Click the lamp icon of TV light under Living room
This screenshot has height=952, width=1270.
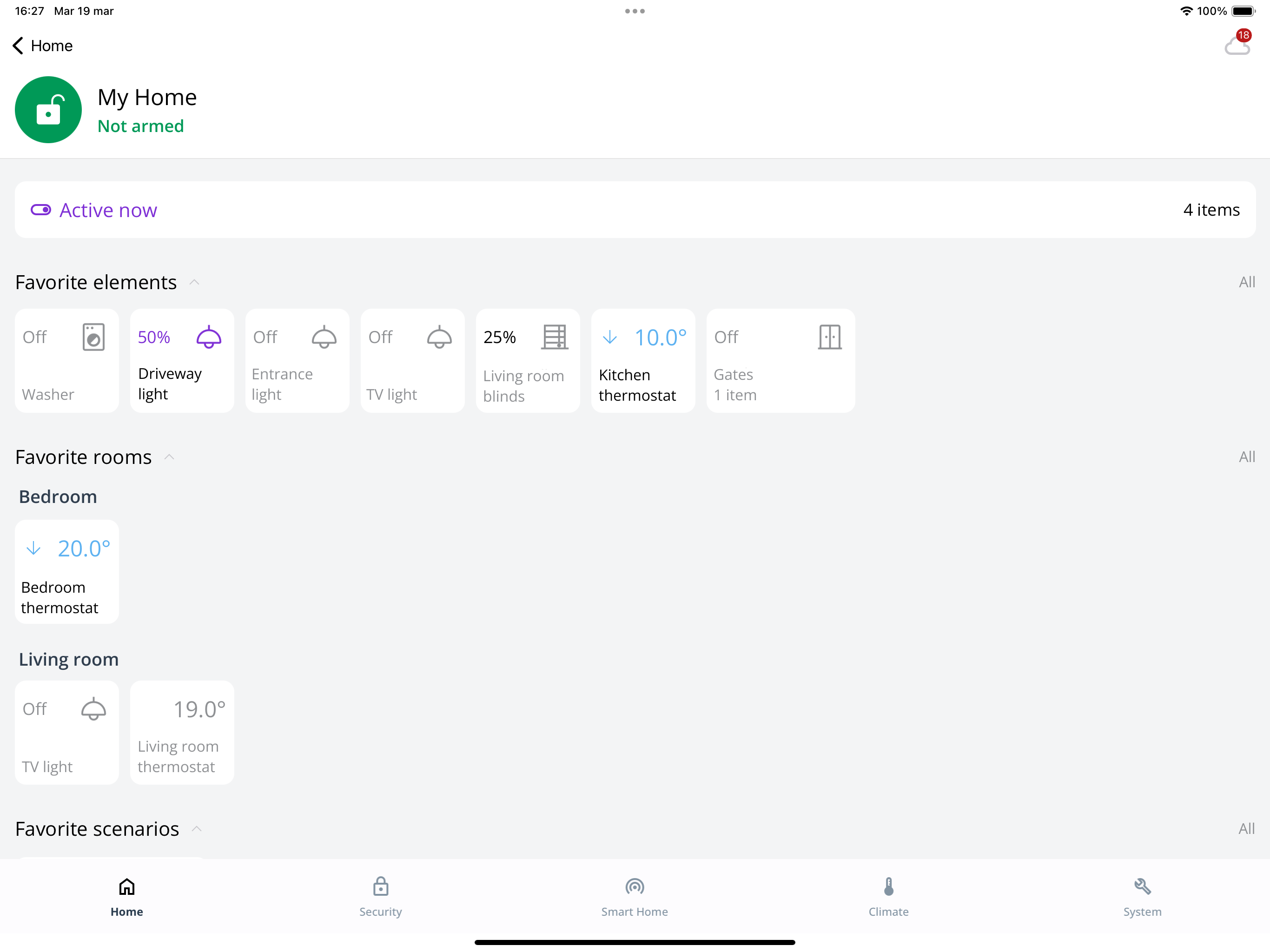pyautogui.click(x=93, y=709)
